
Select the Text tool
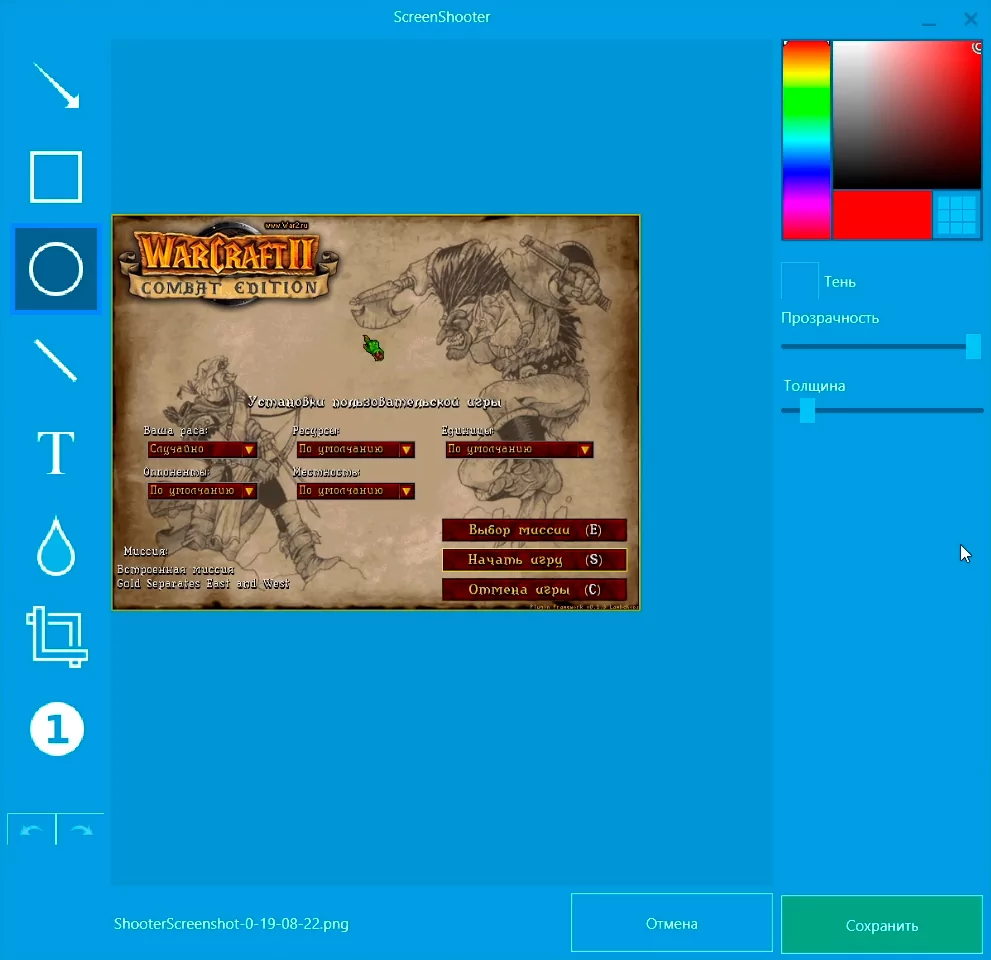[x=56, y=453]
